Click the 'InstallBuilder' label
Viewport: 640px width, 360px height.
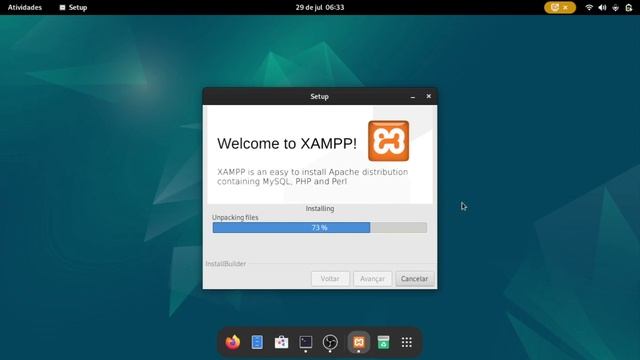(x=226, y=264)
